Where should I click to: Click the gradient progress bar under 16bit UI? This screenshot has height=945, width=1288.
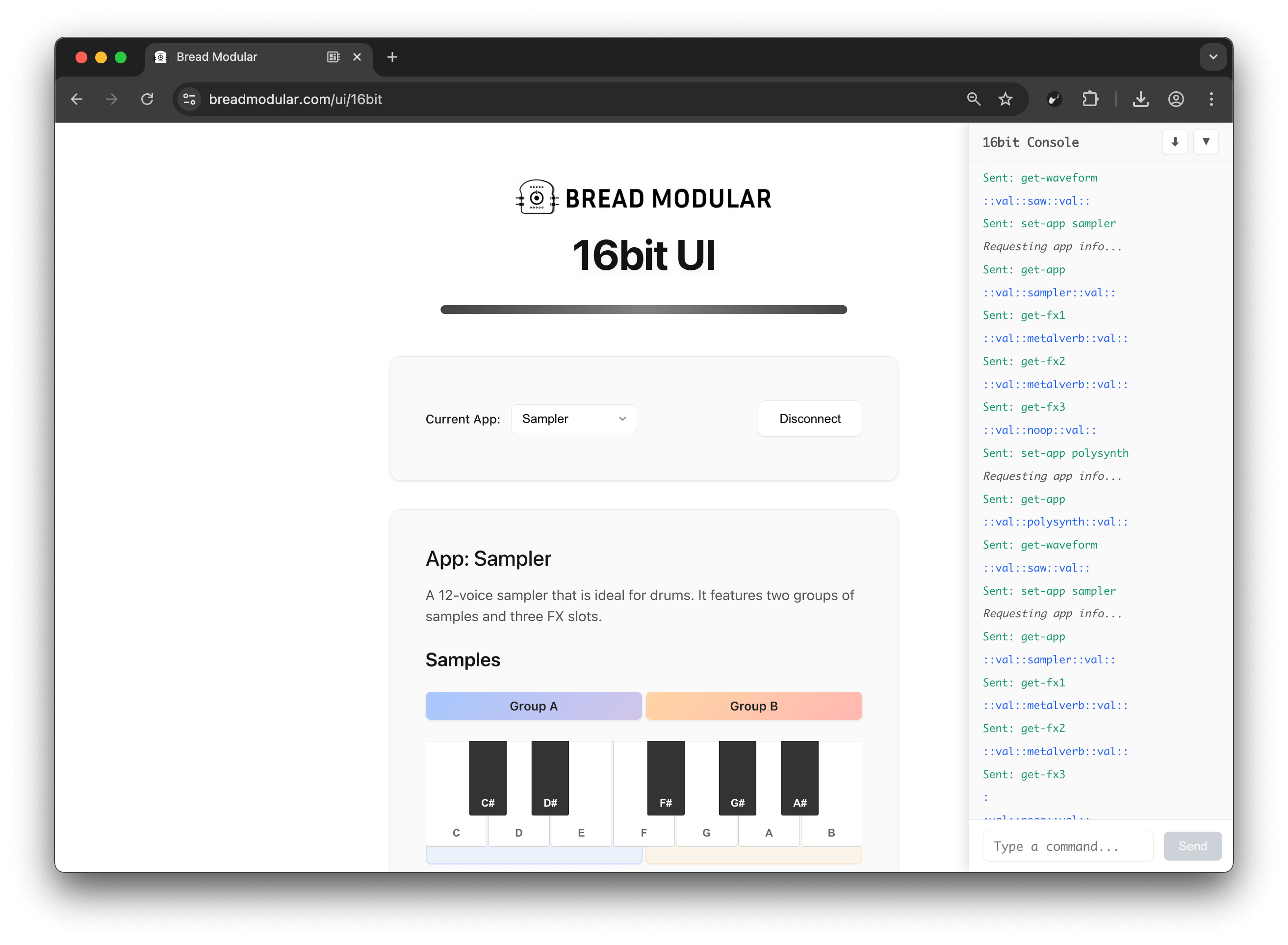tap(644, 309)
